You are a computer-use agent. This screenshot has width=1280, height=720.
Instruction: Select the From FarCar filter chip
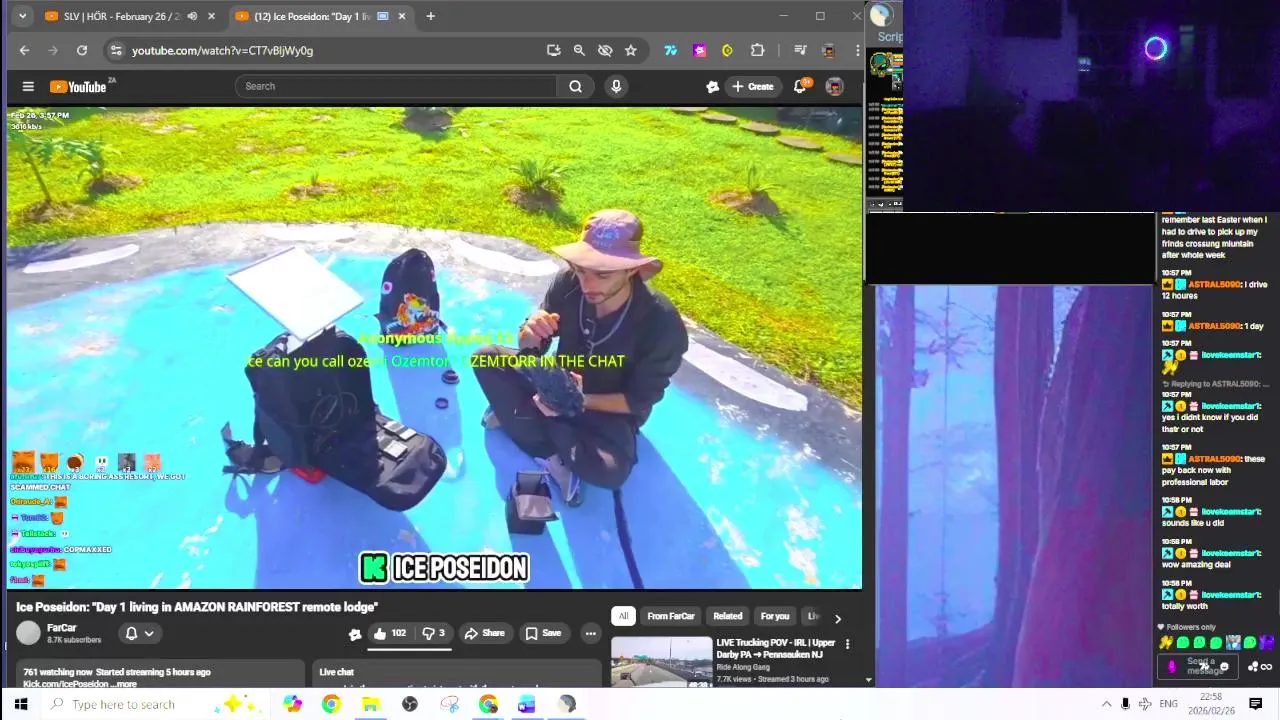click(670, 616)
